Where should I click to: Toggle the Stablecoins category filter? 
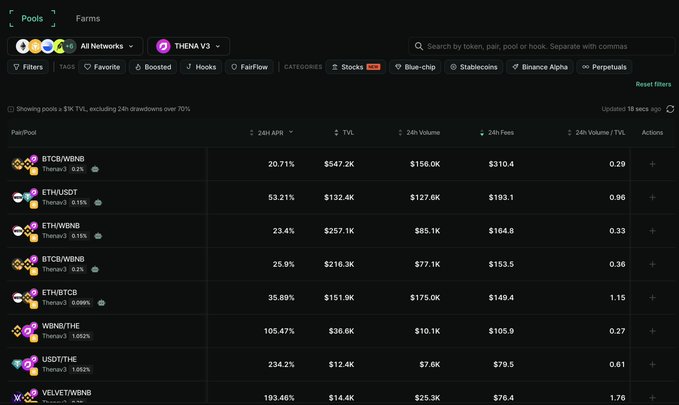(474, 67)
